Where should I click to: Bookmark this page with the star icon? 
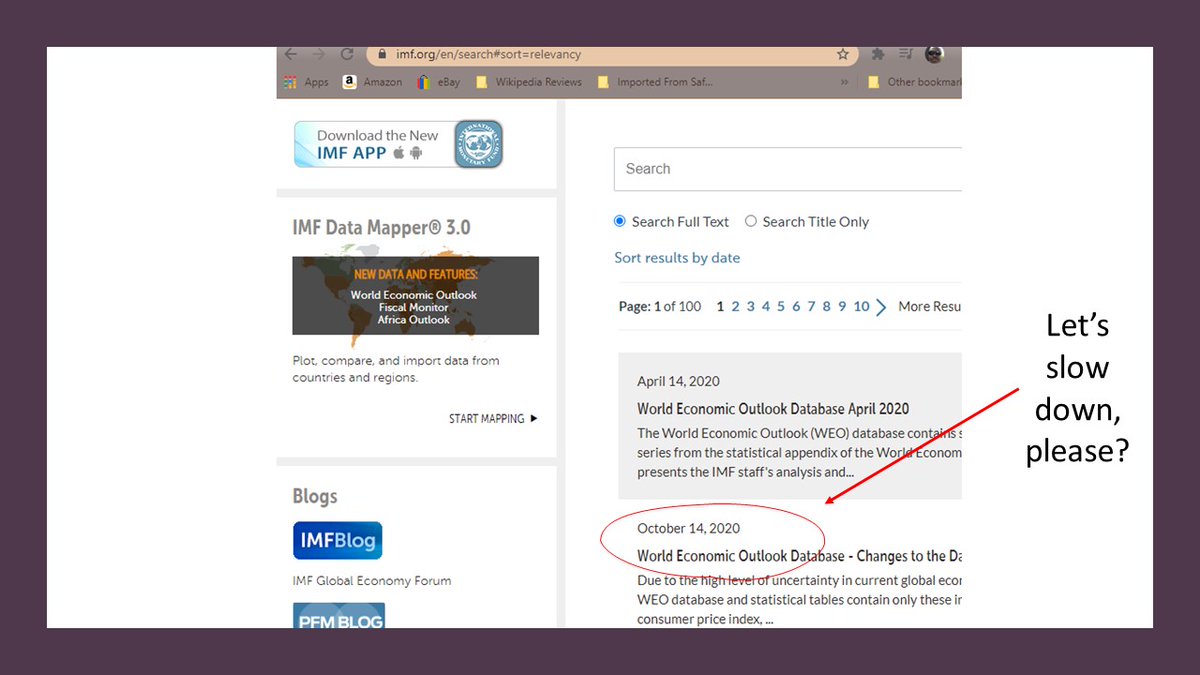click(x=843, y=54)
